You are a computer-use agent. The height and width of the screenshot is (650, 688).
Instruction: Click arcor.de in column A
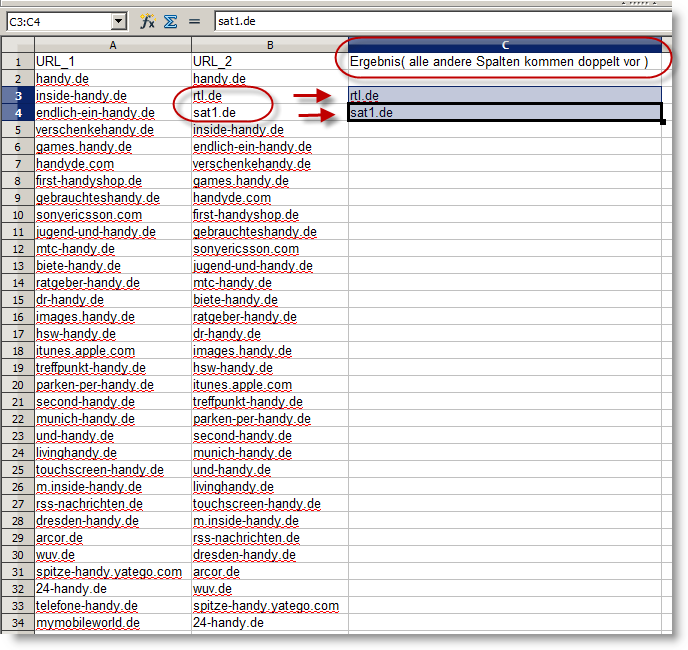pyautogui.click(x=113, y=538)
